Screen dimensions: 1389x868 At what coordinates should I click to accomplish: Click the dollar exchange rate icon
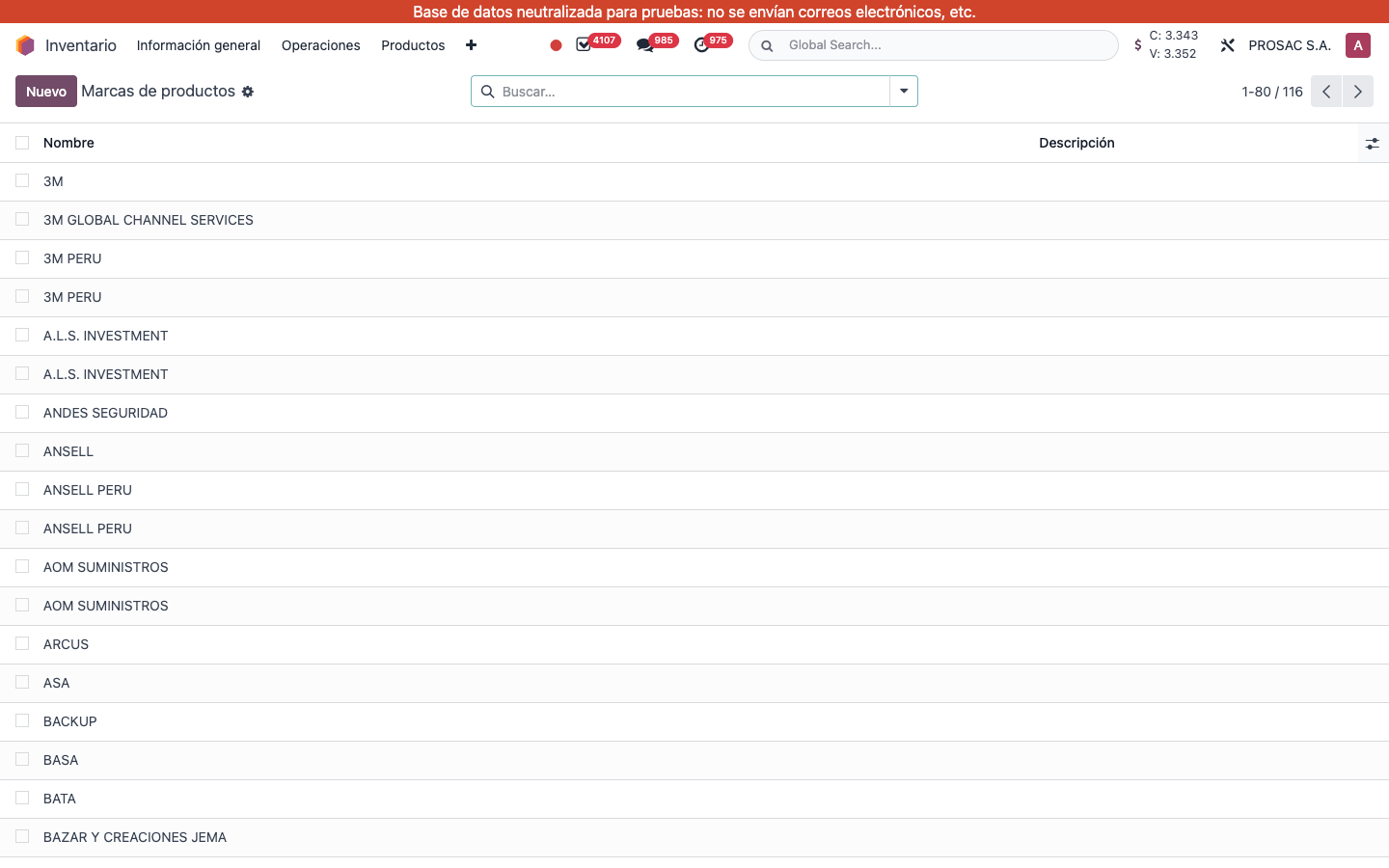tap(1138, 45)
